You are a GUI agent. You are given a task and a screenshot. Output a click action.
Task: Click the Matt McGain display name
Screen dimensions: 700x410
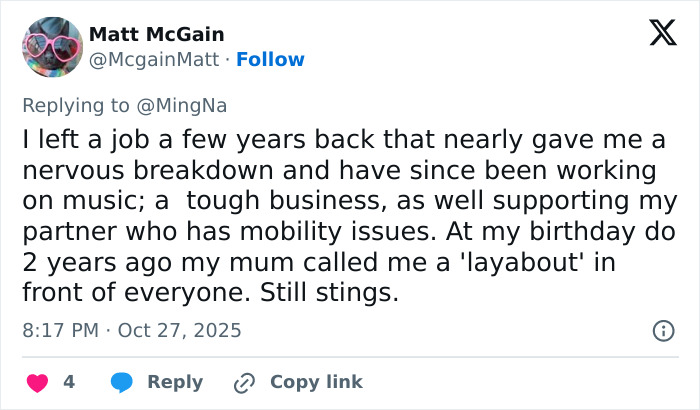(x=156, y=35)
